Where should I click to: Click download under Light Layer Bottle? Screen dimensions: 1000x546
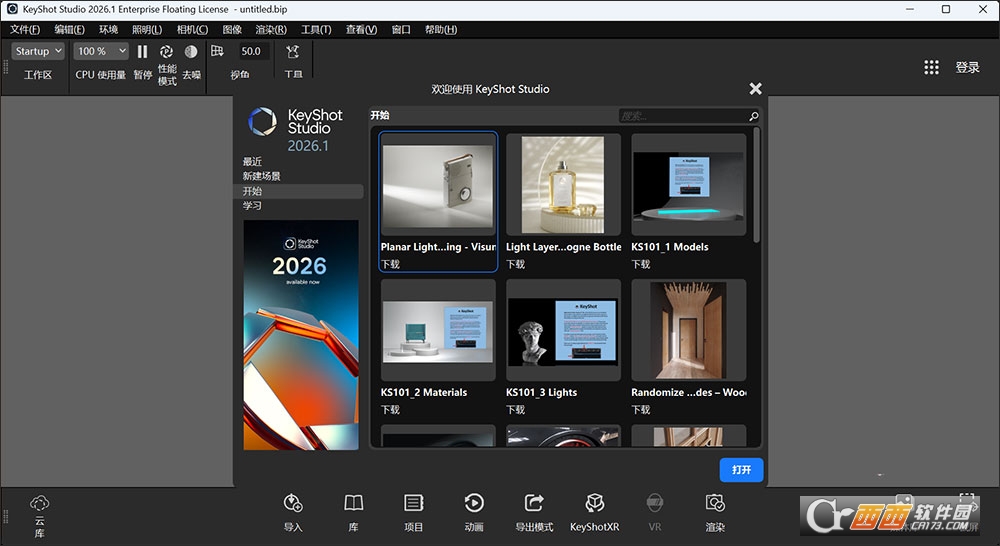coord(515,264)
